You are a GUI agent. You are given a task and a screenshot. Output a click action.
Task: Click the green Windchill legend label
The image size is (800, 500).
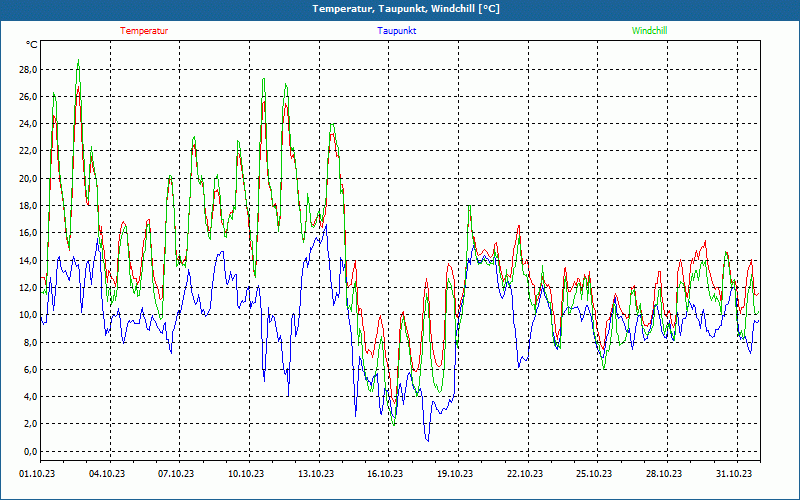(649, 31)
